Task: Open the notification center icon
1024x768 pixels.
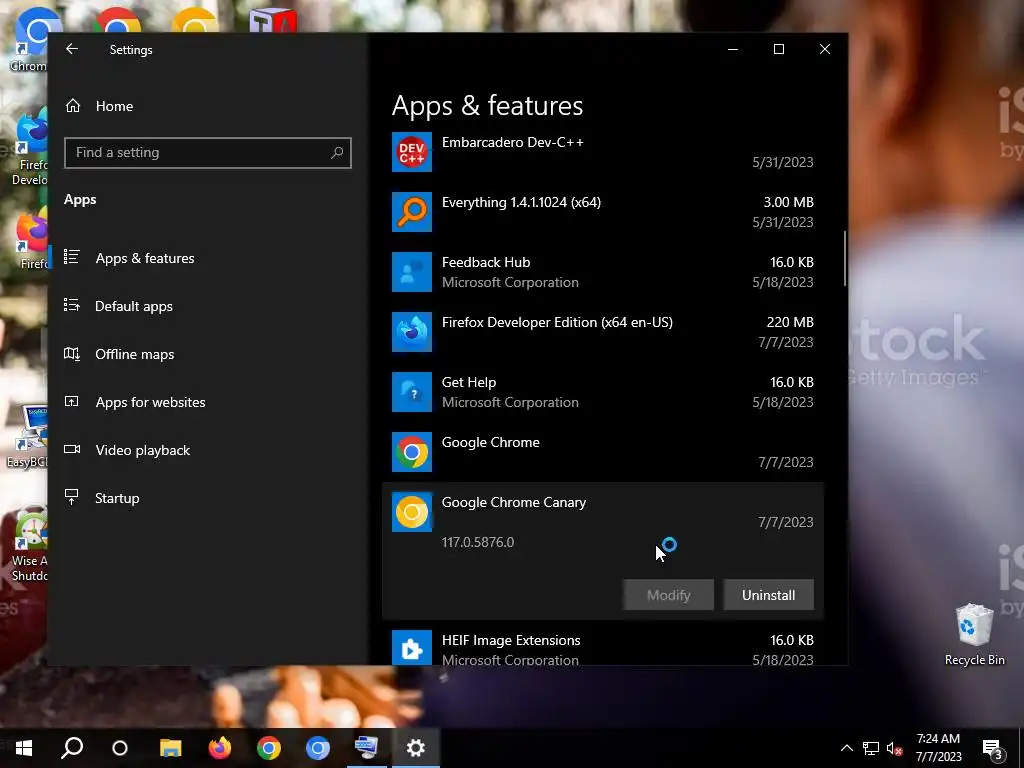Action: [992, 748]
